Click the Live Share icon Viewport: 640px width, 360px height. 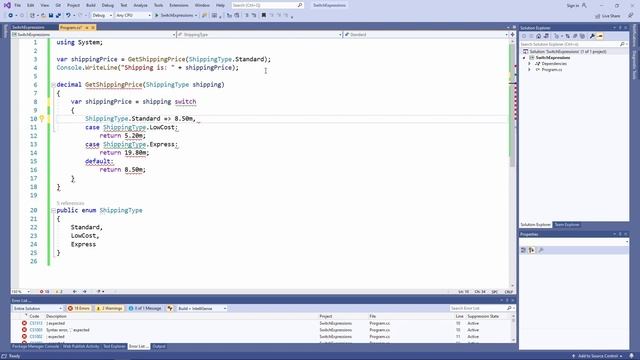[598, 16]
